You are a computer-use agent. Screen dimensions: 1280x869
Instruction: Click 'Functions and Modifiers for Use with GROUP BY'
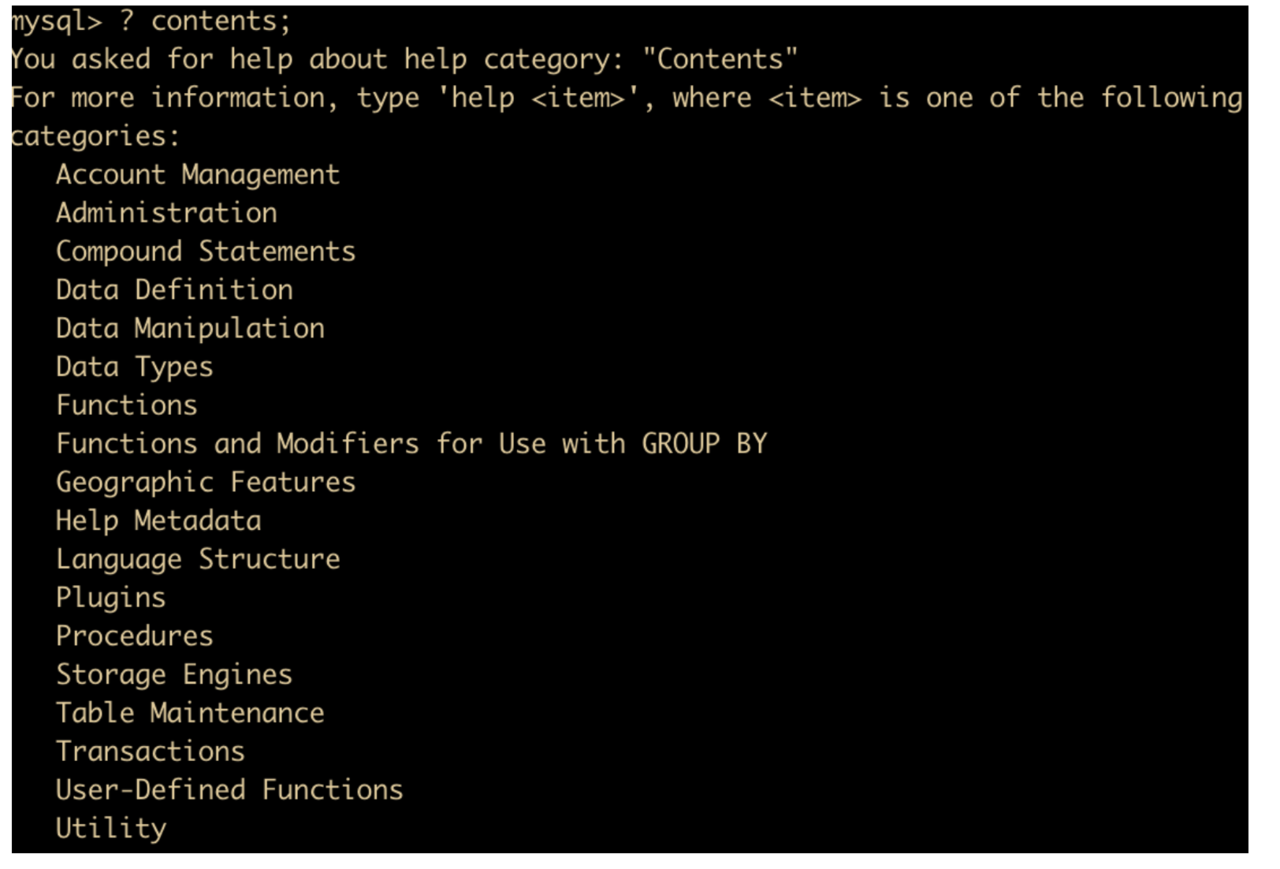pyautogui.click(x=412, y=443)
